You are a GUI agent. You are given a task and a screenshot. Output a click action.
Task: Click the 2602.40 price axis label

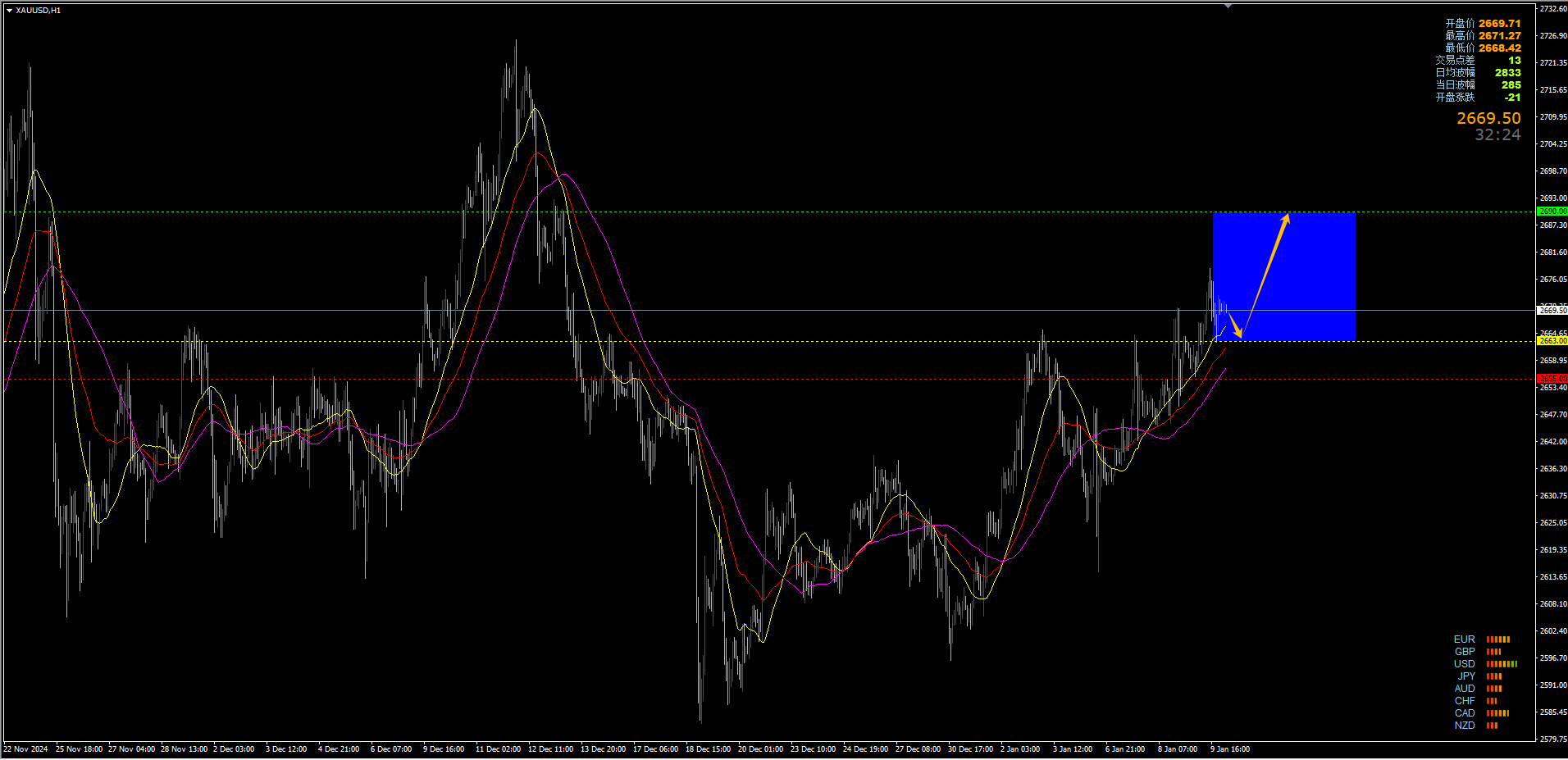click(x=1553, y=631)
